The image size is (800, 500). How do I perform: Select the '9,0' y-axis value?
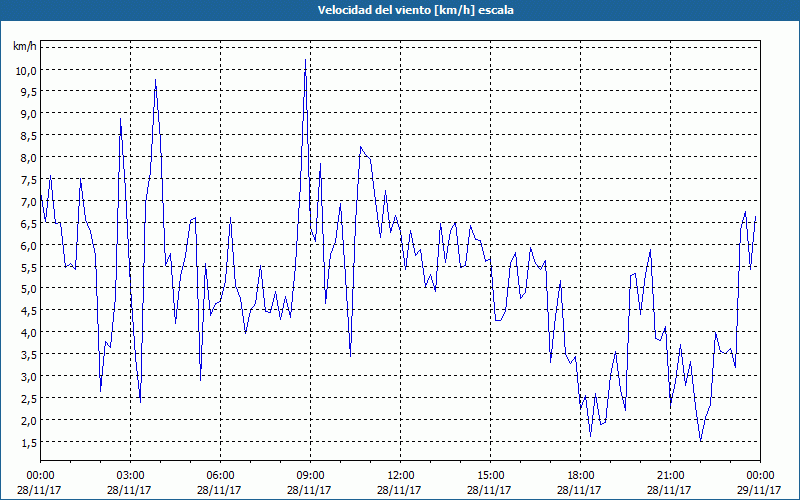[28, 114]
